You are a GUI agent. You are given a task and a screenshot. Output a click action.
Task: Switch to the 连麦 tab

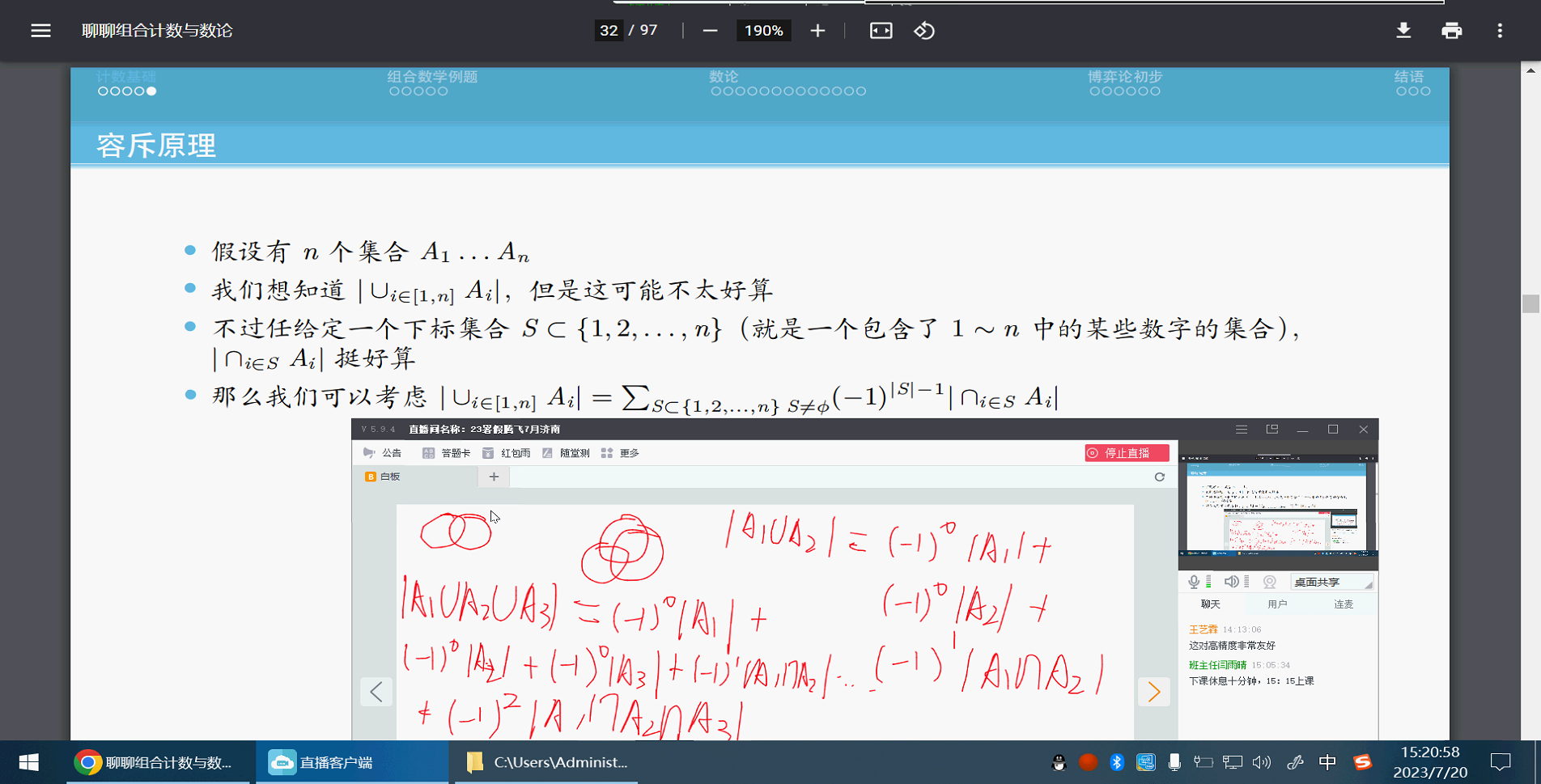1344,604
